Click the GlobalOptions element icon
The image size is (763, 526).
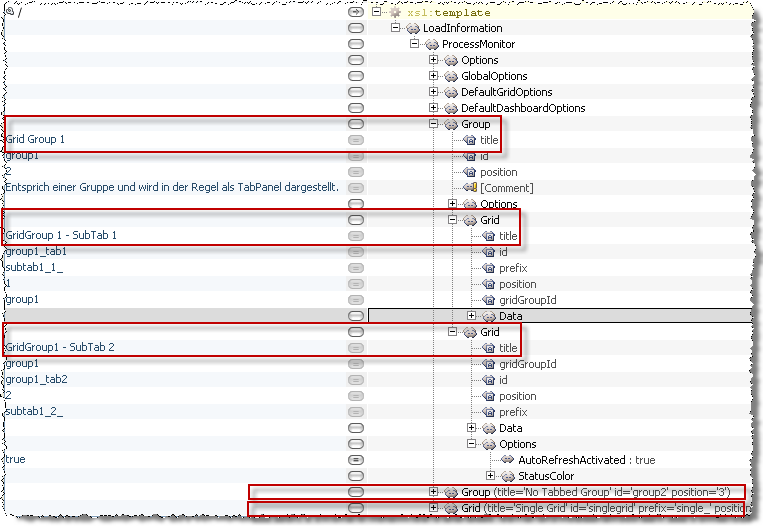(x=451, y=76)
